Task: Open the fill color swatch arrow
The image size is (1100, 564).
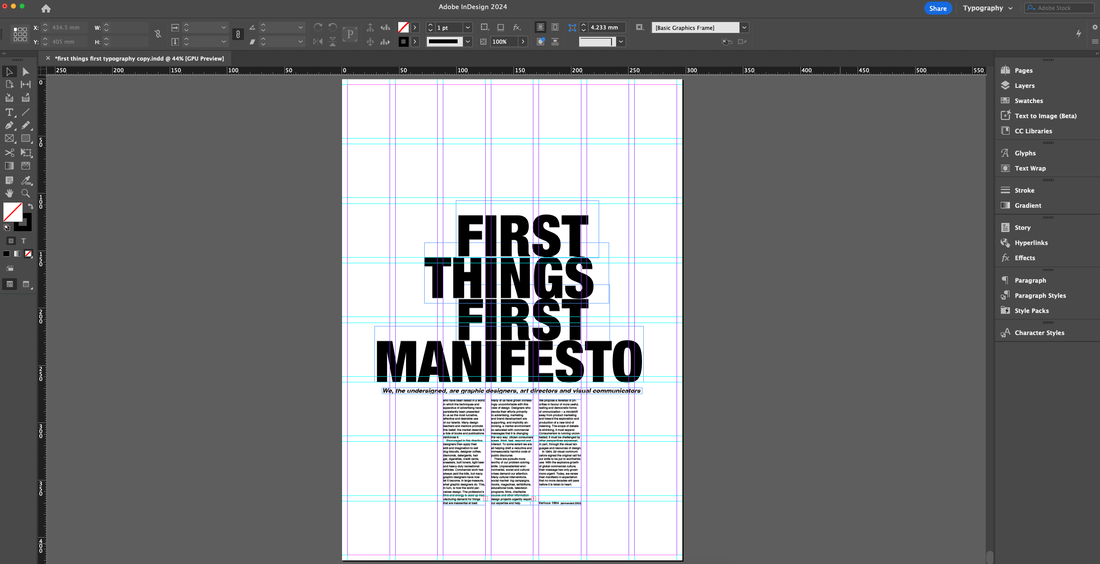Action: pyautogui.click(x=415, y=27)
